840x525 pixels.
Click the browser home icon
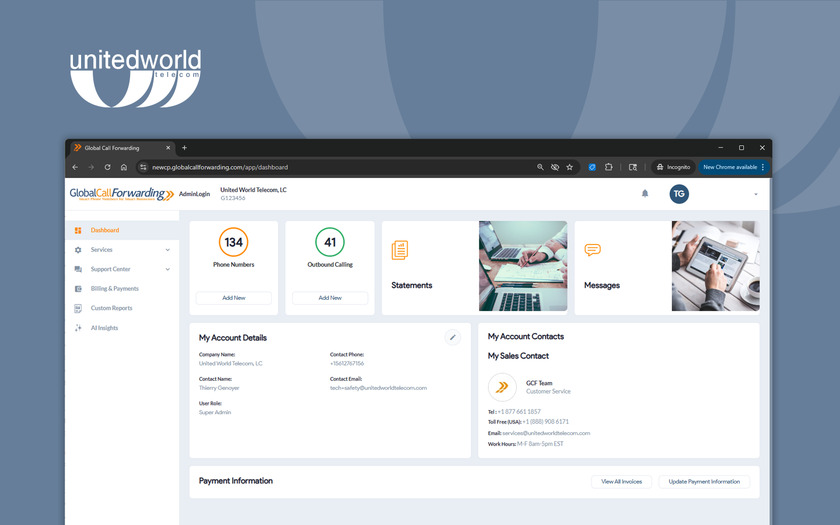click(124, 167)
